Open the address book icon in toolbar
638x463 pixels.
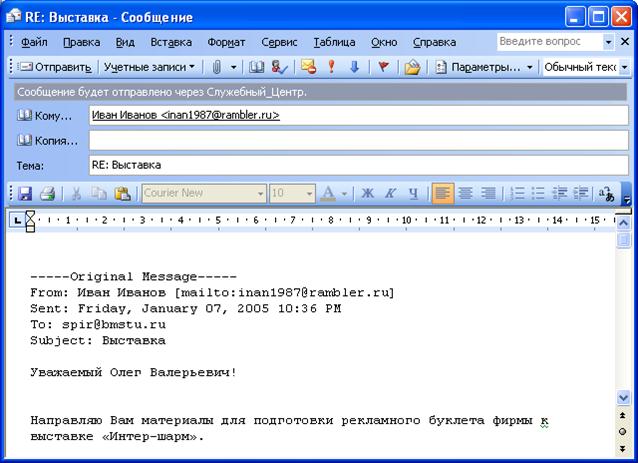click(256, 67)
